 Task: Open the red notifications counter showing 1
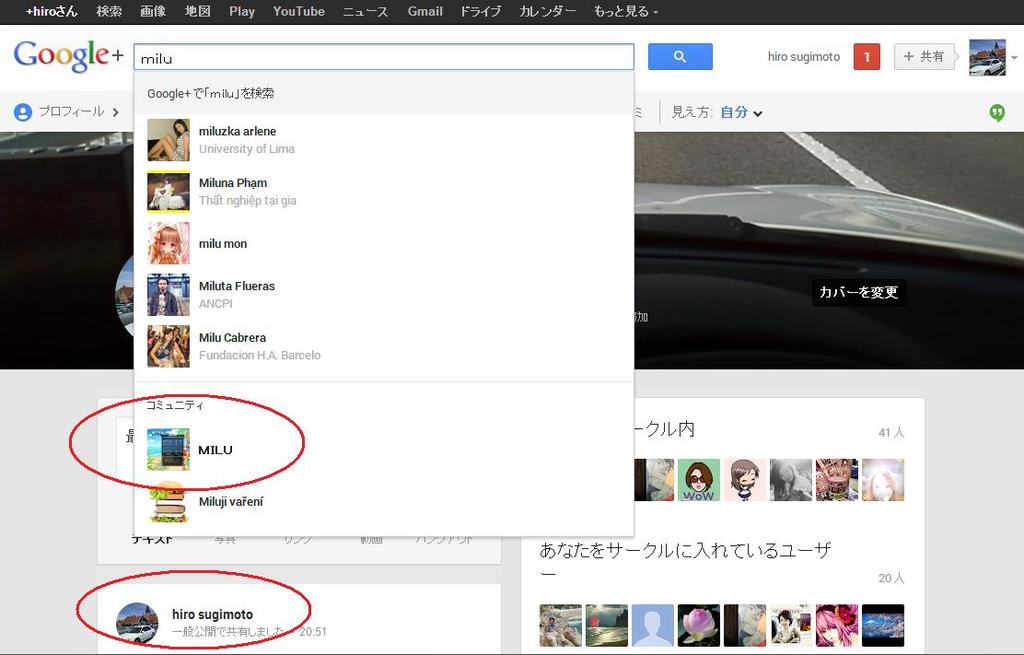[867, 57]
